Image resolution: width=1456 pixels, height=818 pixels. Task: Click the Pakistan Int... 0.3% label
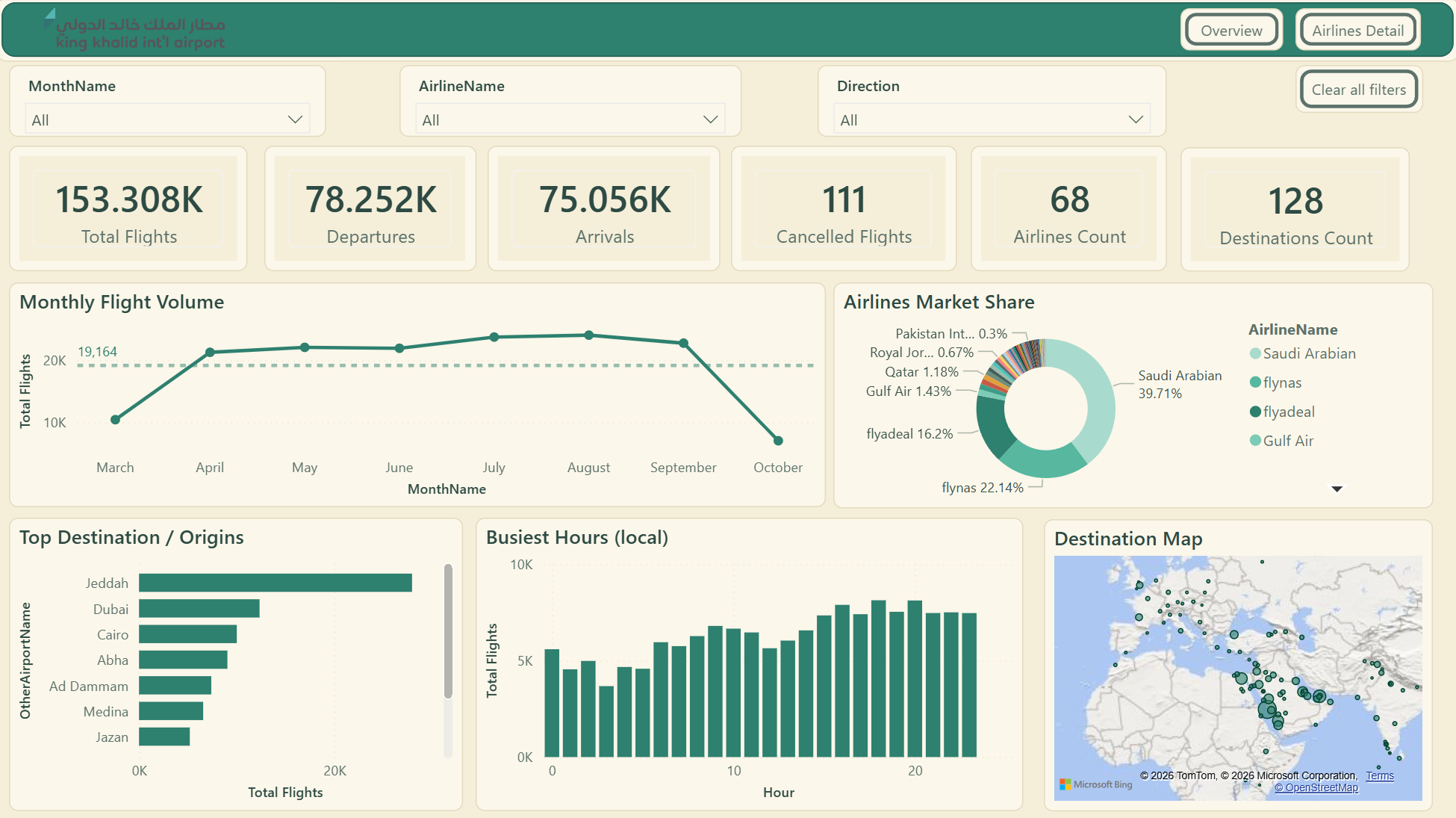point(951,334)
